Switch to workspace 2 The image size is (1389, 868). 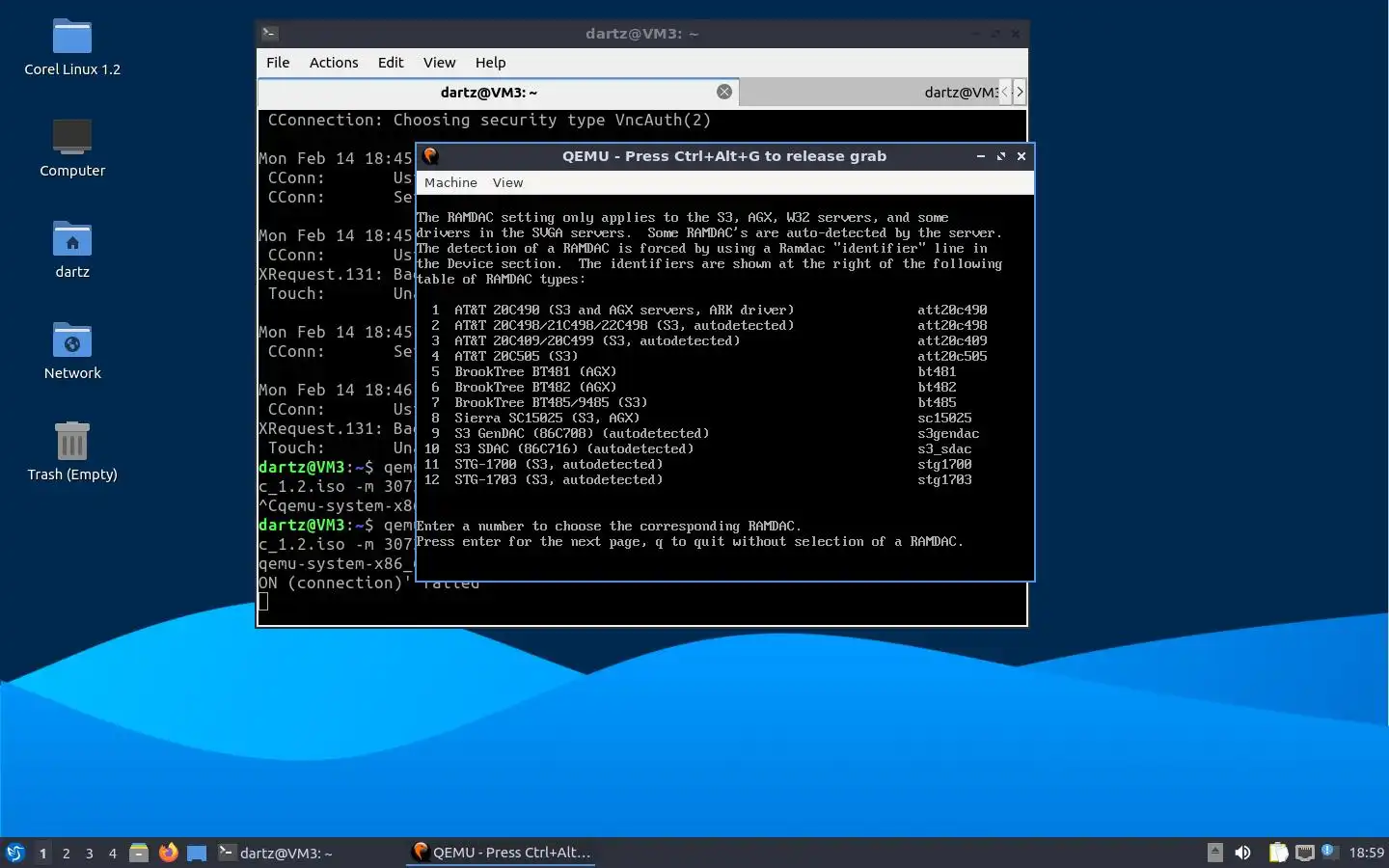[66, 854]
